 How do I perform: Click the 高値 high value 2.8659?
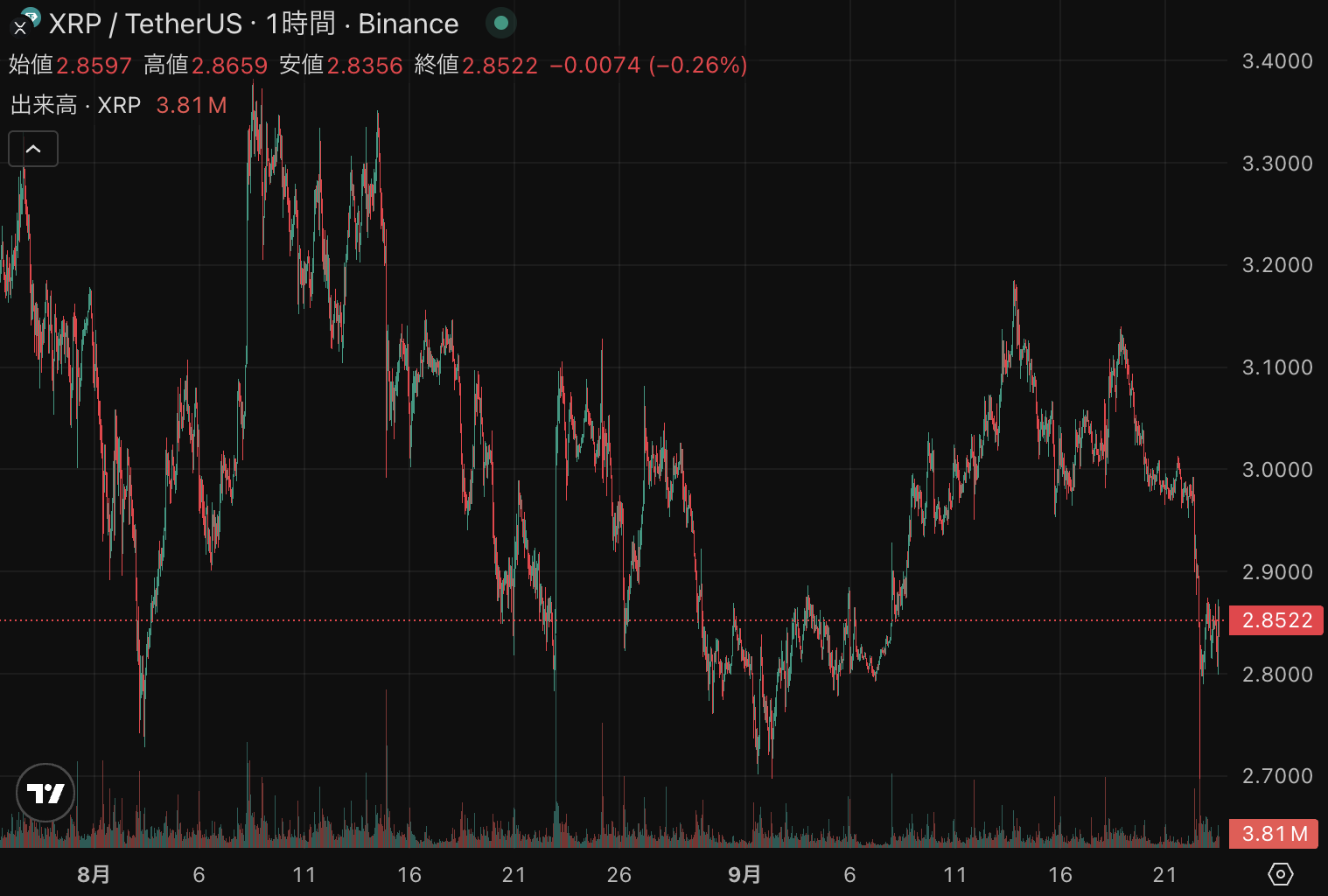pyautogui.click(x=229, y=66)
